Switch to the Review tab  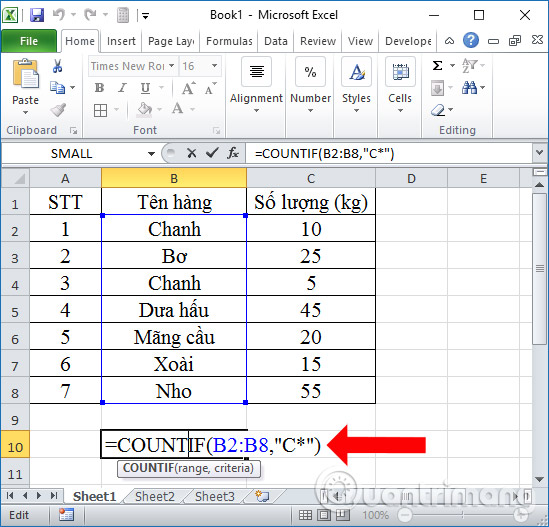tap(318, 41)
